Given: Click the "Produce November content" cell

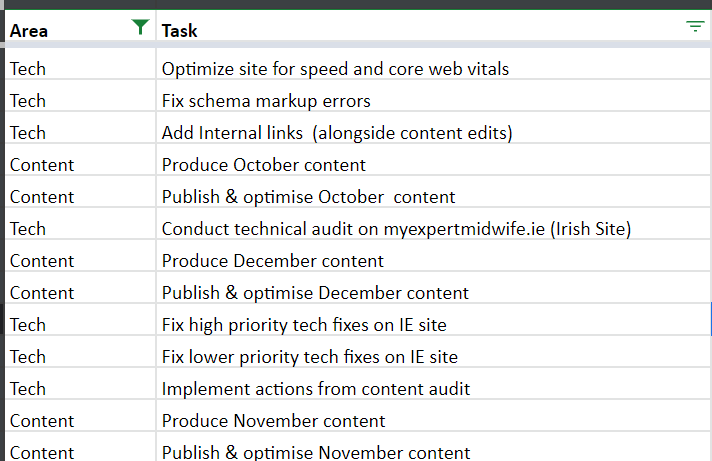Looking at the screenshot, I should click(x=274, y=421).
